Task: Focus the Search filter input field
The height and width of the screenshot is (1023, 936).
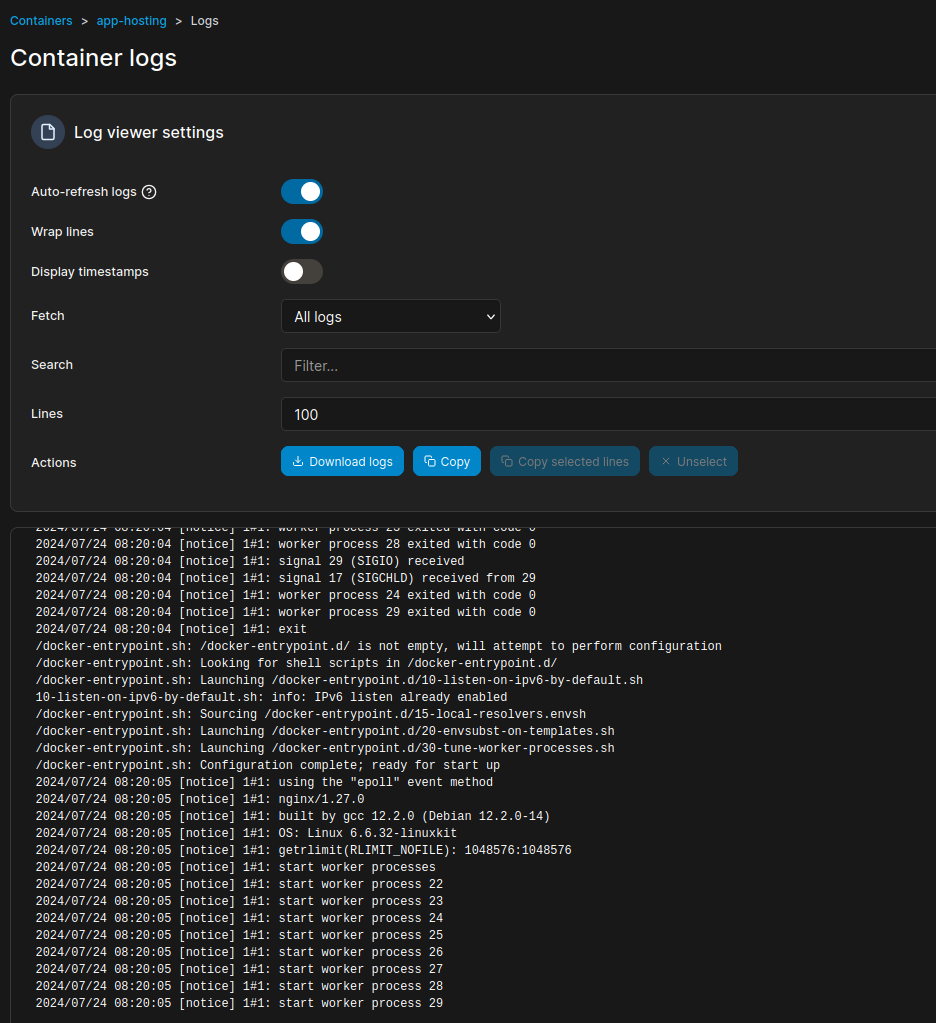Action: [610, 365]
